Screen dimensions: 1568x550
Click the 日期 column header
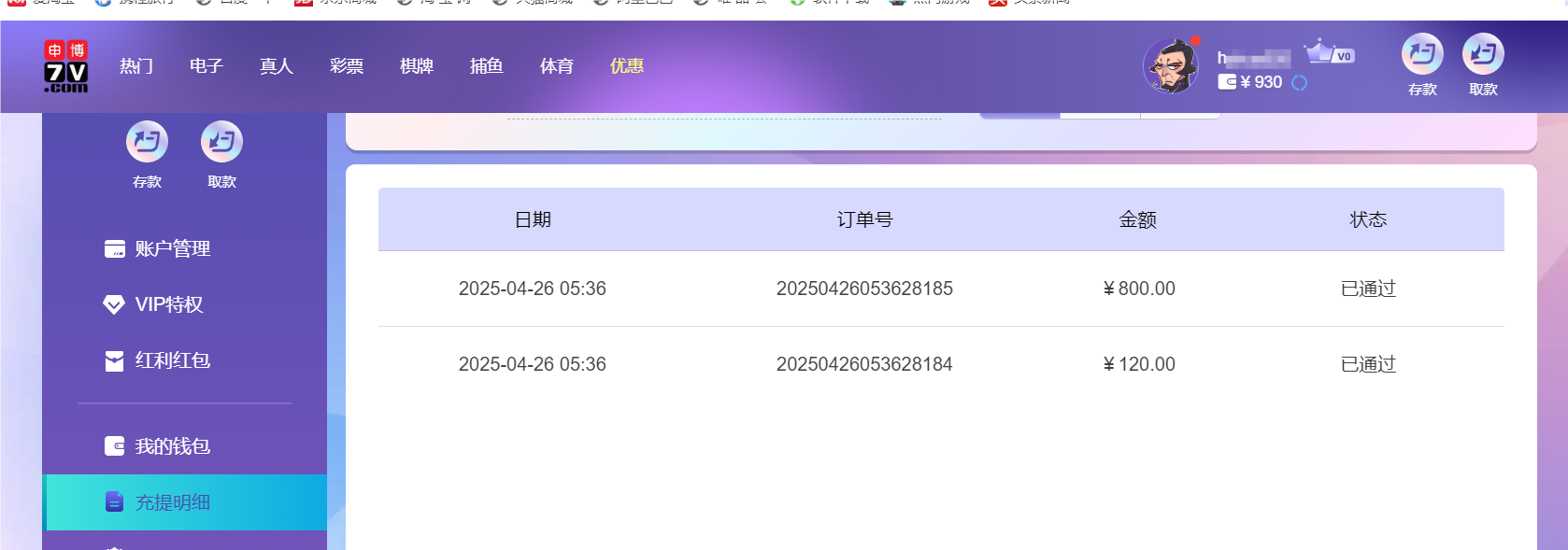point(533,219)
